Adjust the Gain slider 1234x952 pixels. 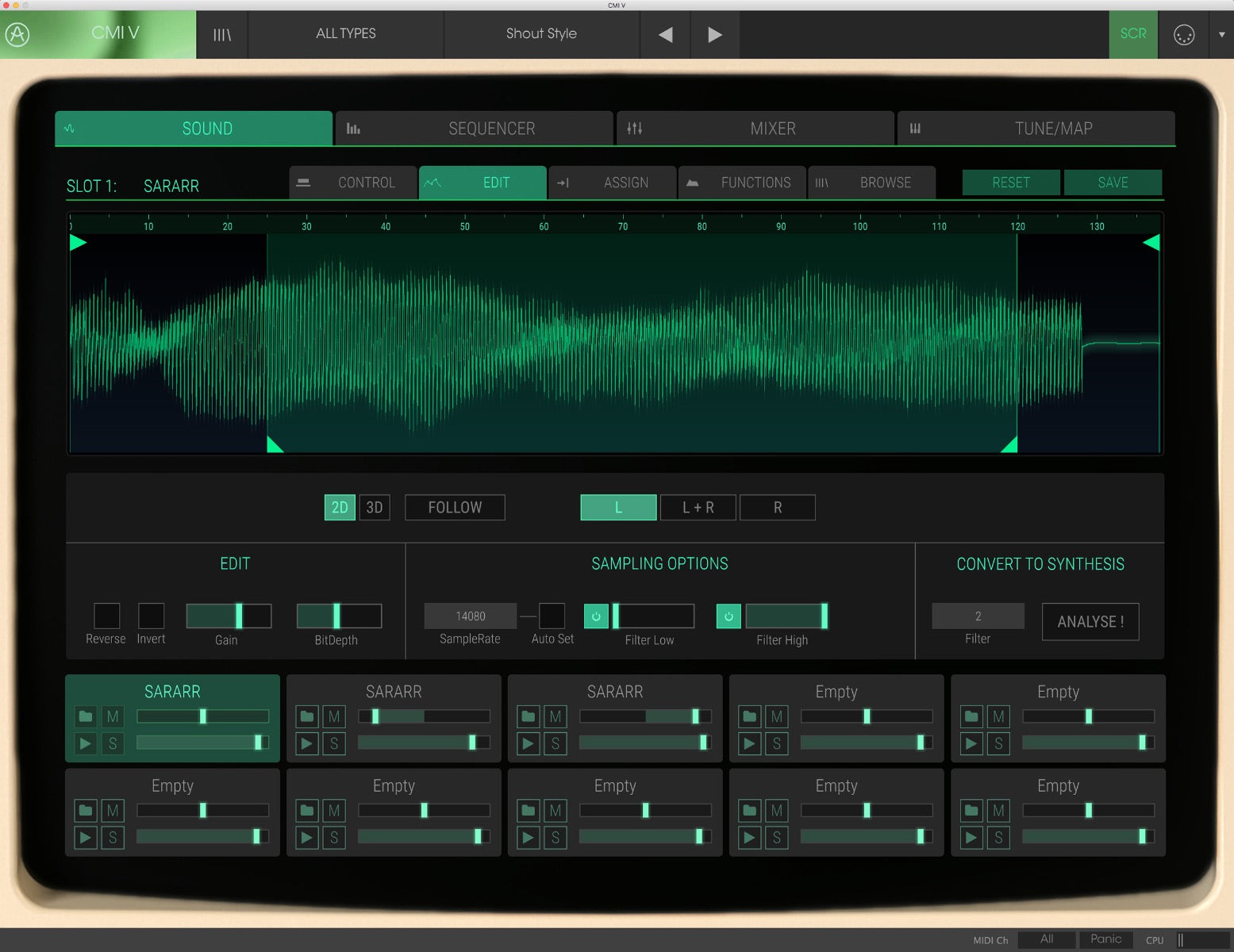tap(229, 616)
